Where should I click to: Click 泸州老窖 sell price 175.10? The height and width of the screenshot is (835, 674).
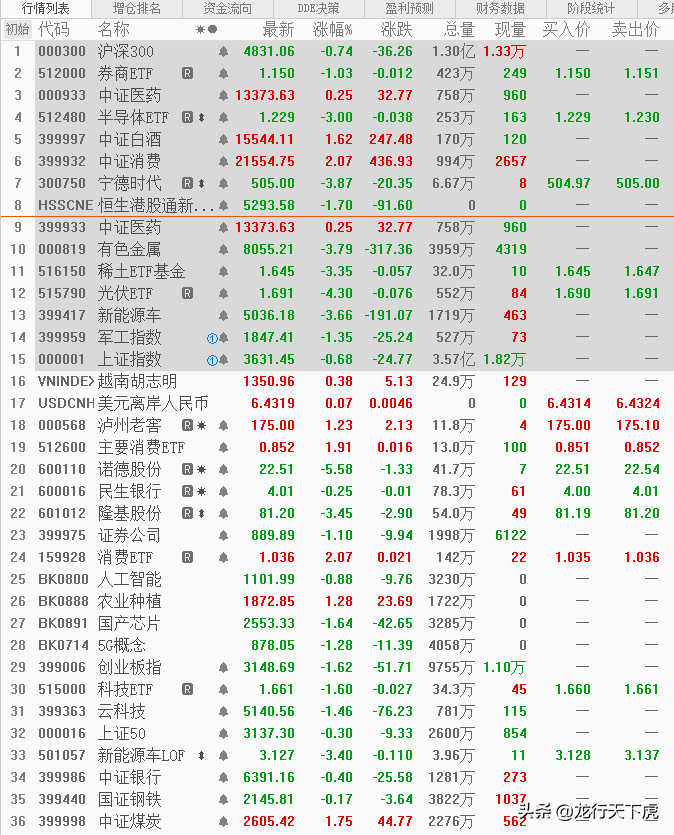[638, 425]
